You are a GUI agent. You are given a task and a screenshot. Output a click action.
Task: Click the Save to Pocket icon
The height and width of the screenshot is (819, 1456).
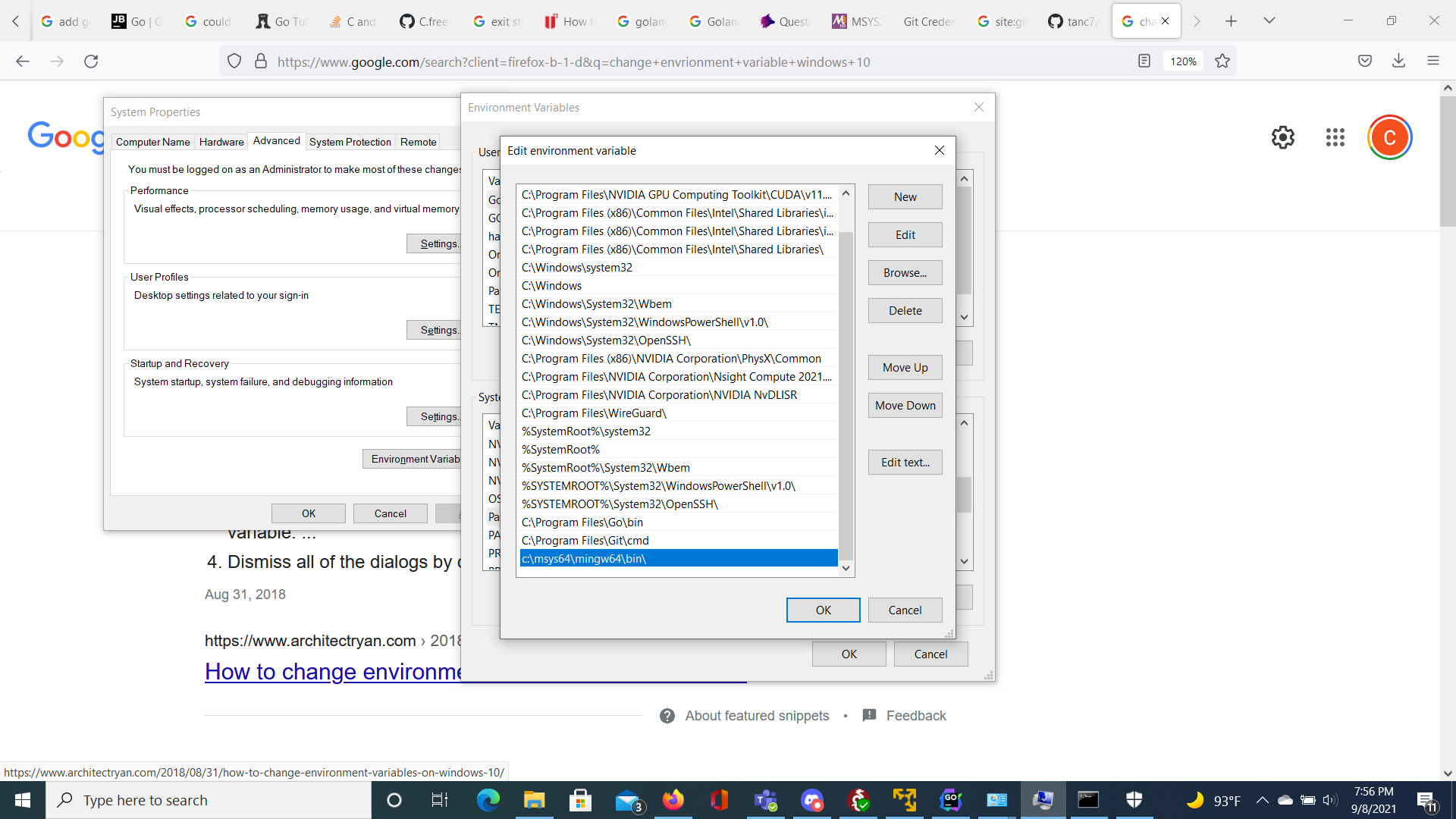pyautogui.click(x=1364, y=61)
